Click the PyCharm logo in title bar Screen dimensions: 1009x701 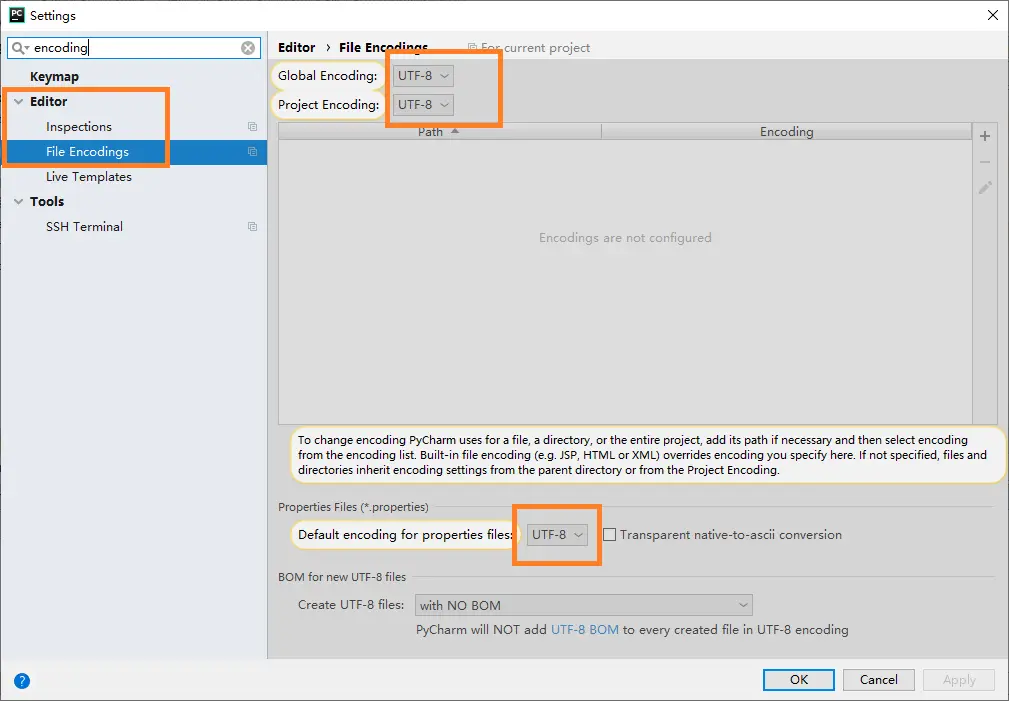pyautogui.click(x=16, y=15)
